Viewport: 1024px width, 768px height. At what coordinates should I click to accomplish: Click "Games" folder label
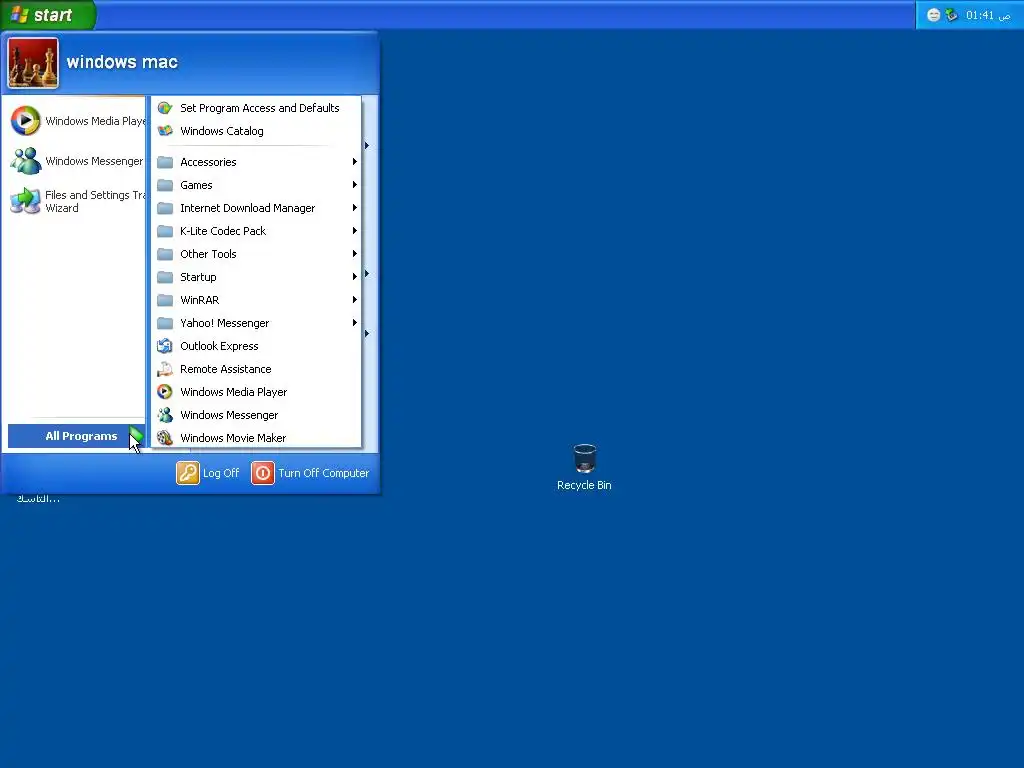point(196,185)
